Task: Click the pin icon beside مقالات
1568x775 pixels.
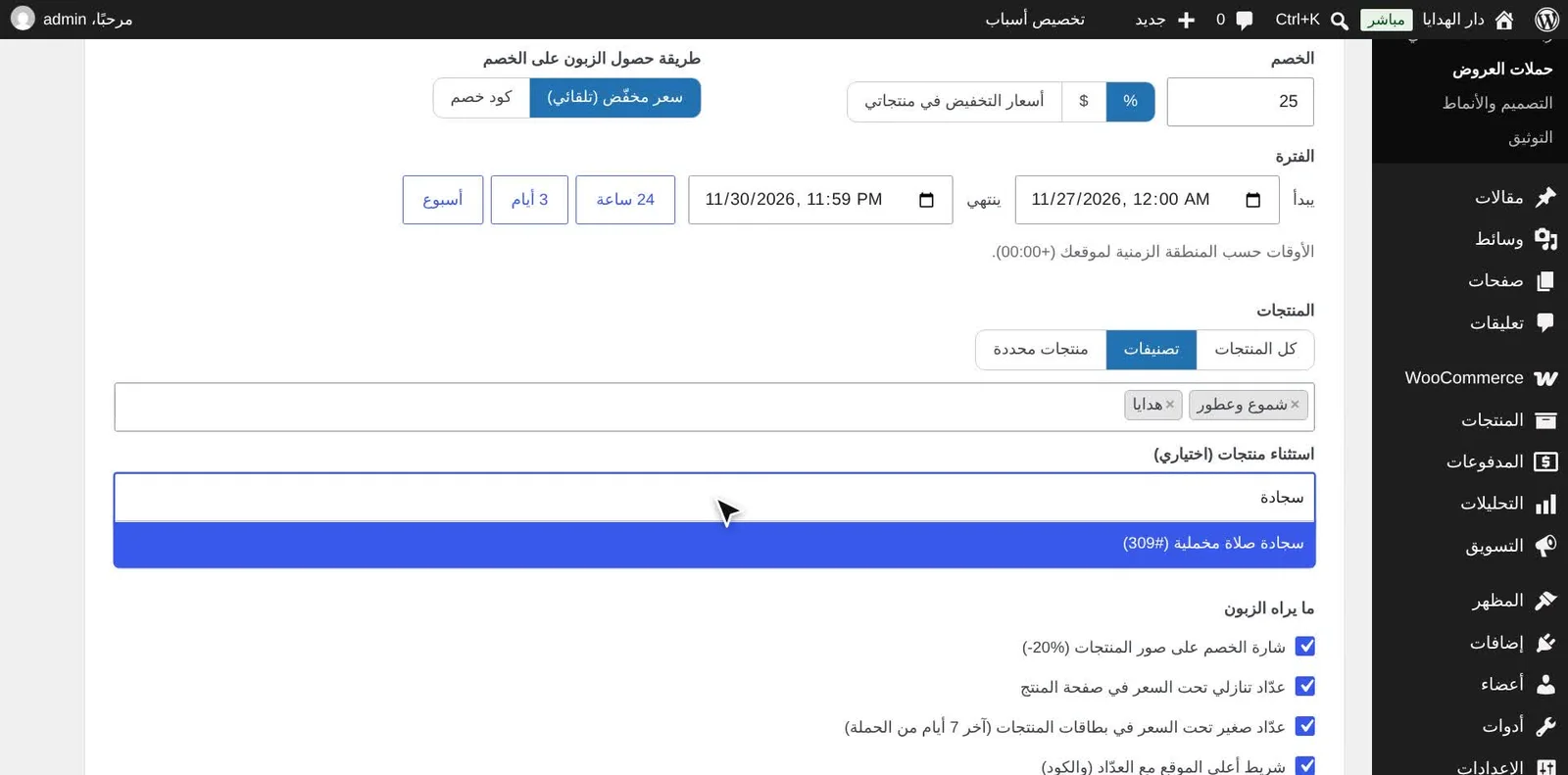Action: click(x=1545, y=197)
